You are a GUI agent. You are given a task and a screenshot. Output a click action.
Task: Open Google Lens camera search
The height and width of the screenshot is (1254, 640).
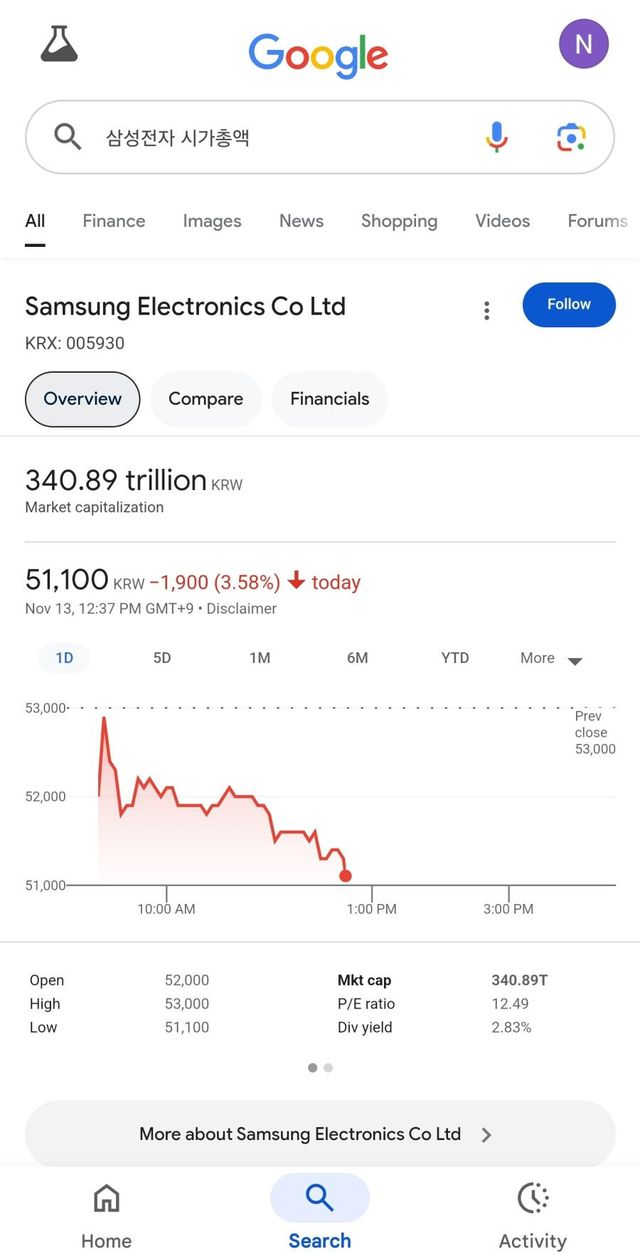[x=570, y=137]
